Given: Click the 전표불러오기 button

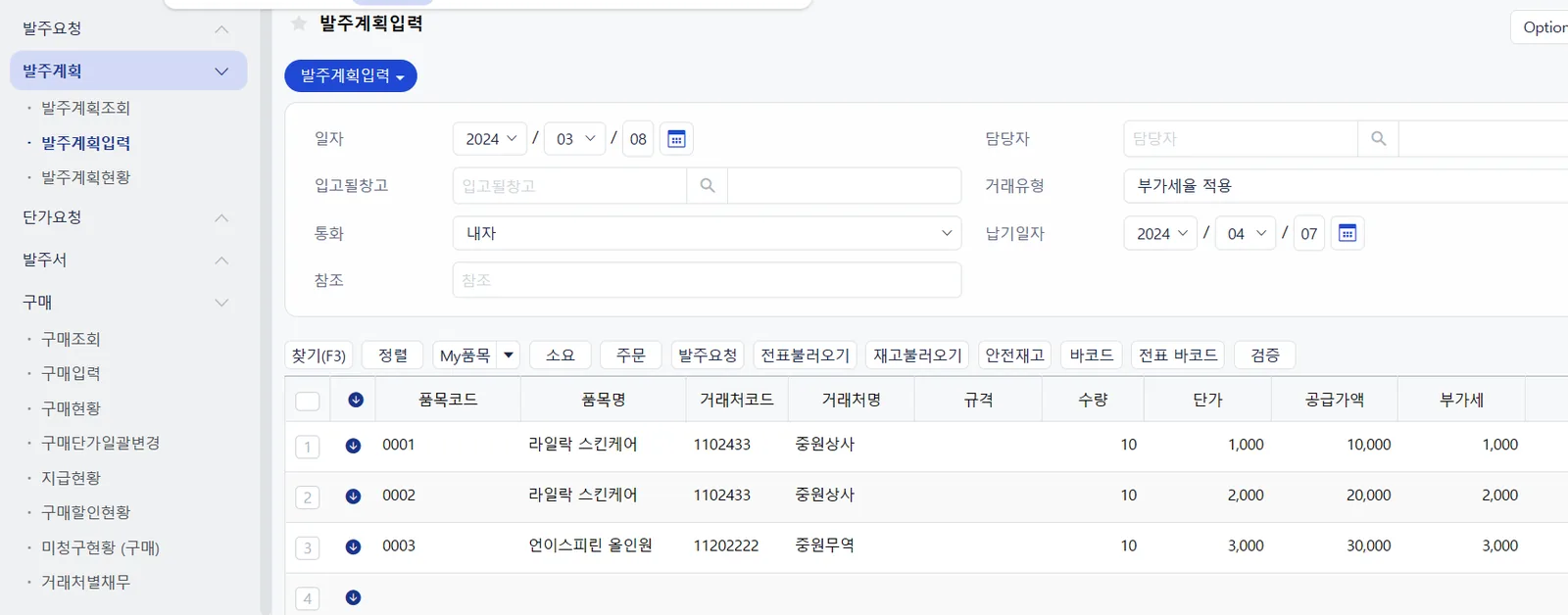Looking at the screenshot, I should [806, 355].
